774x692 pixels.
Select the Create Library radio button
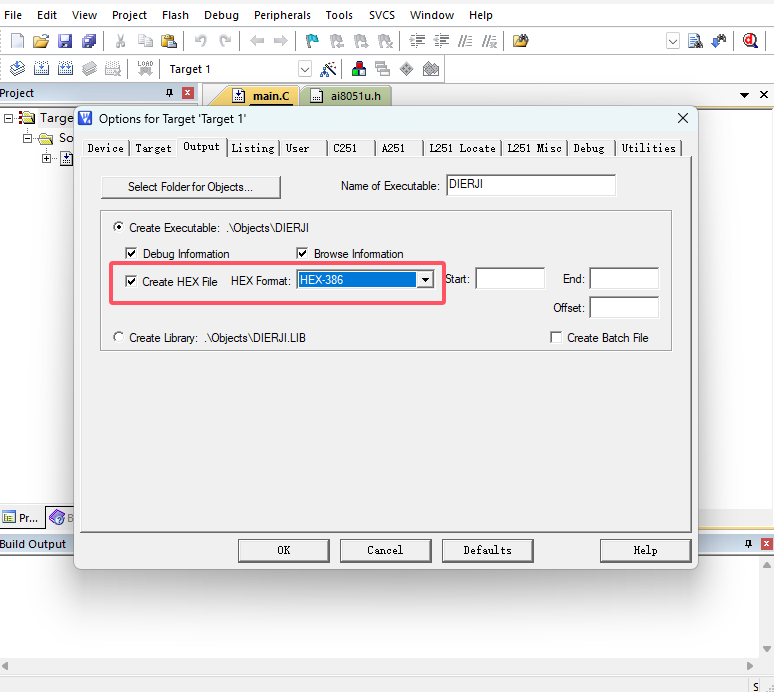pyautogui.click(x=118, y=337)
